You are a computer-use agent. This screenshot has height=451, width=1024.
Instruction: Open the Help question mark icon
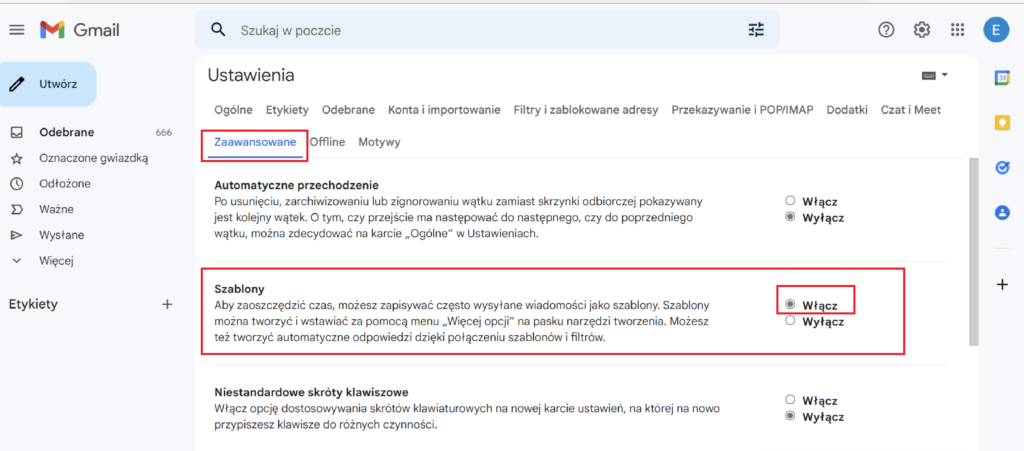pos(885,30)
